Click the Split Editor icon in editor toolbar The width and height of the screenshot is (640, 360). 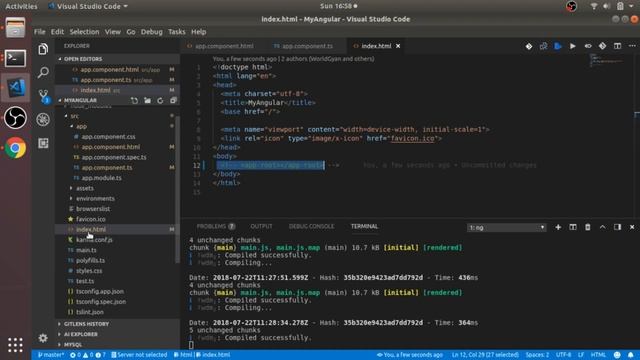click(x=617, y=46)
